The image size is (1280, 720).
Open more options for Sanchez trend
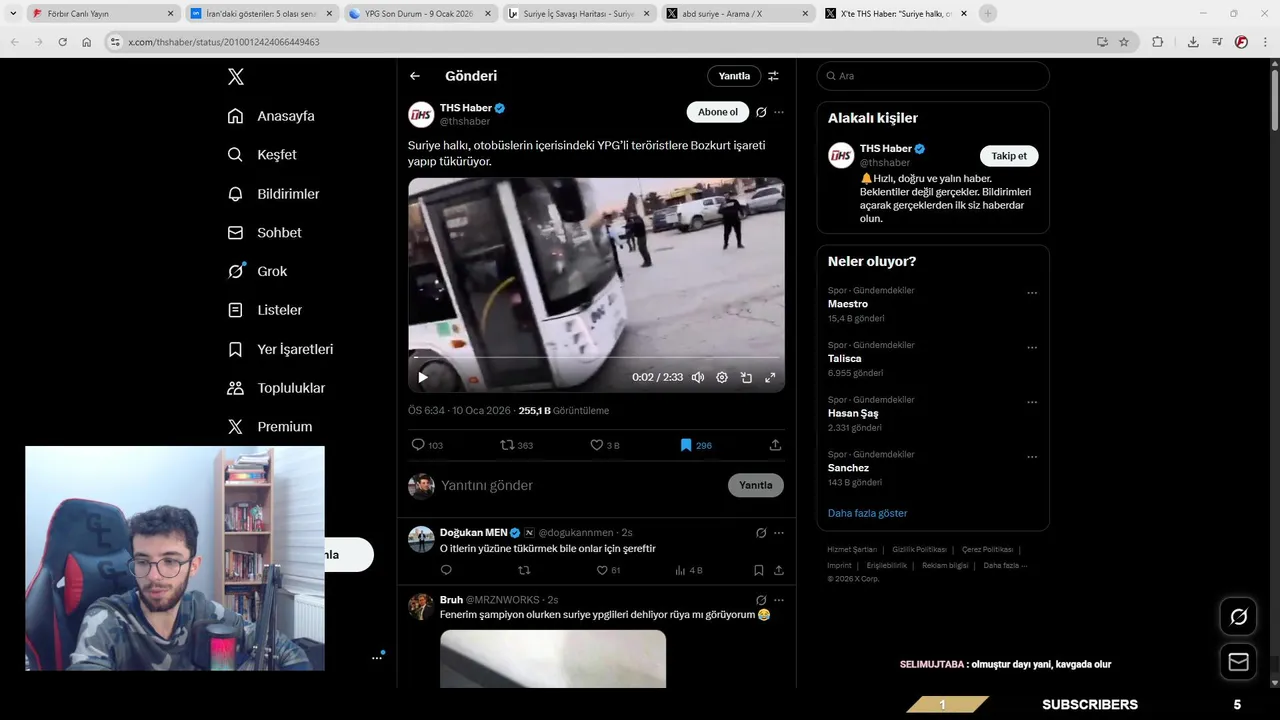click(1032, 457)
